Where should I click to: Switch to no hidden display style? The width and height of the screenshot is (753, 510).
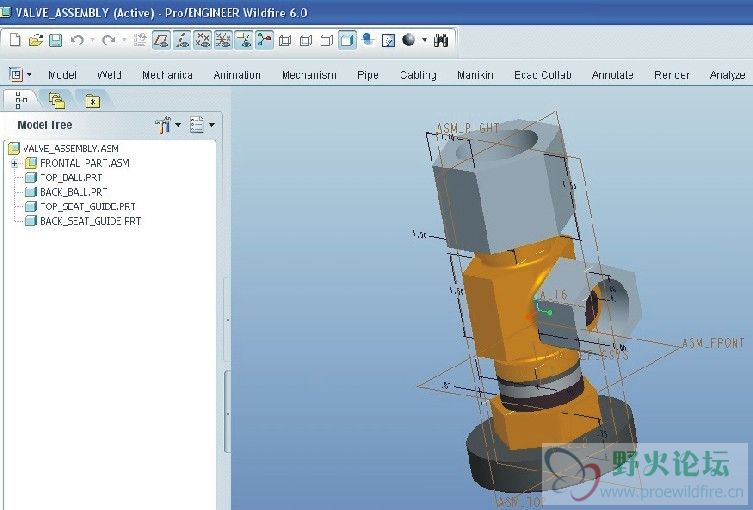click(327, 40)
